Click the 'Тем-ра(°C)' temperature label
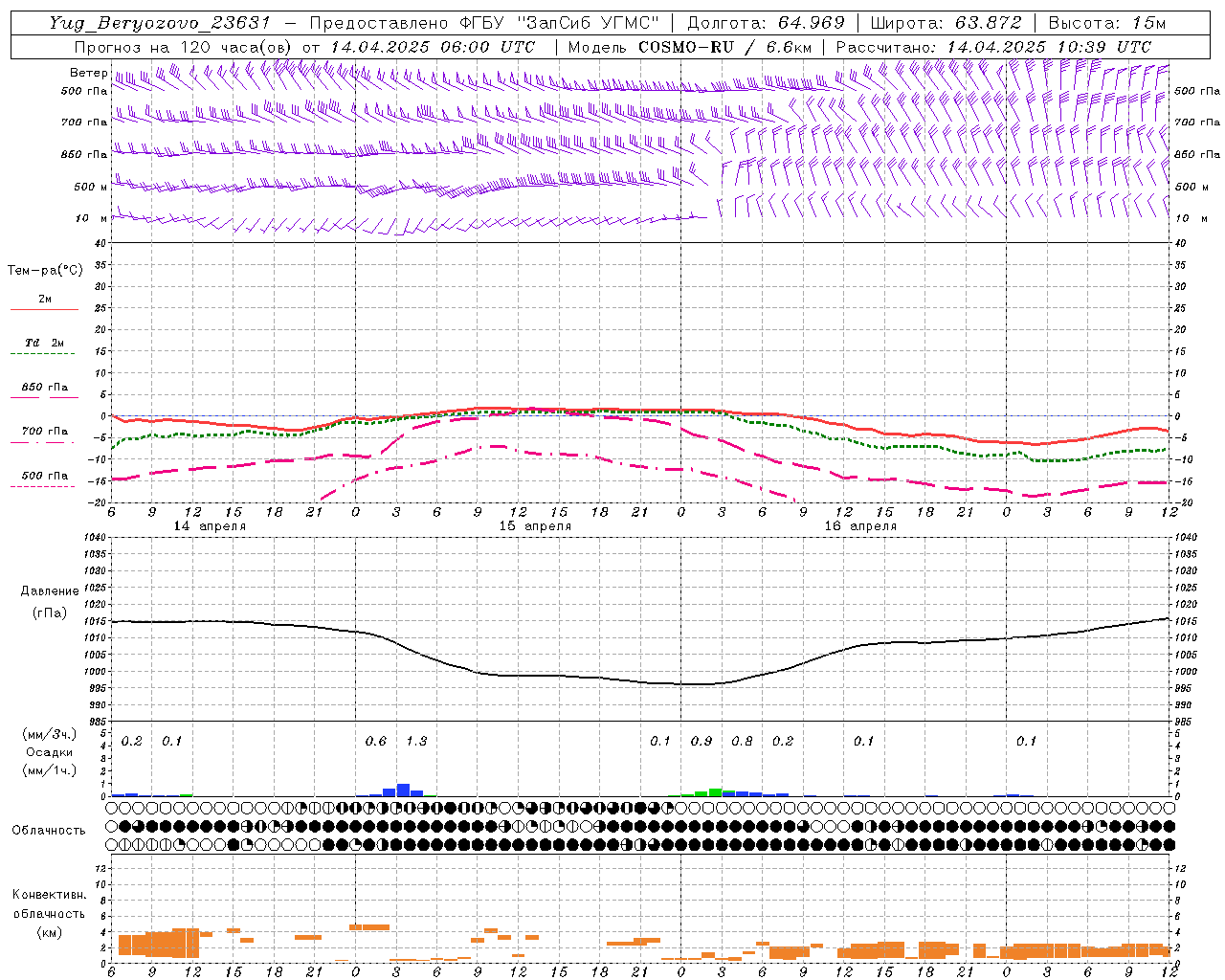This screenshot has height=980, width=1225. (45, 271)
